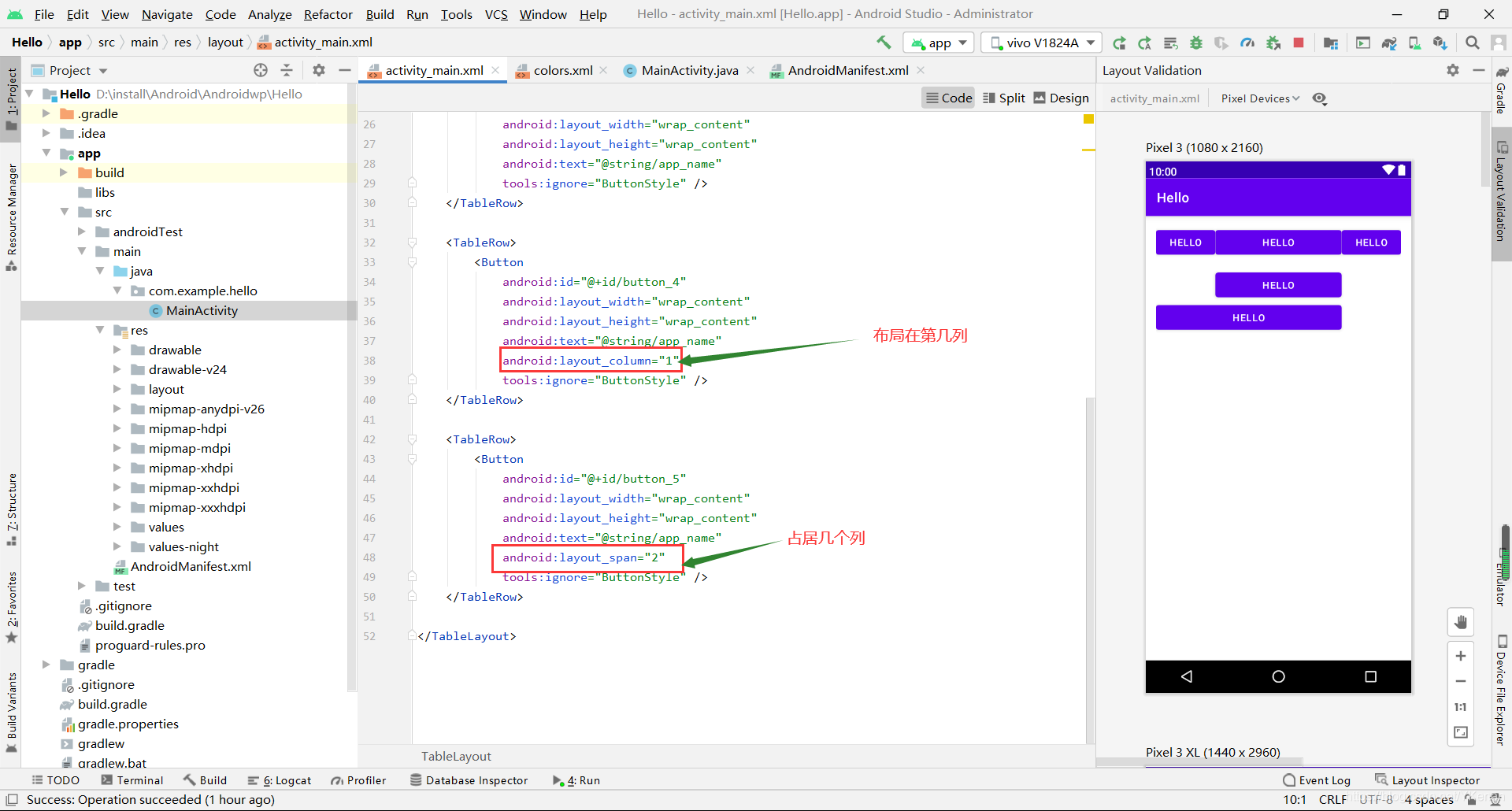The height and width of the screenshot is (811, 1512).
Task: Switch to the MainActivity.java tab
Action: pos(689,70)
